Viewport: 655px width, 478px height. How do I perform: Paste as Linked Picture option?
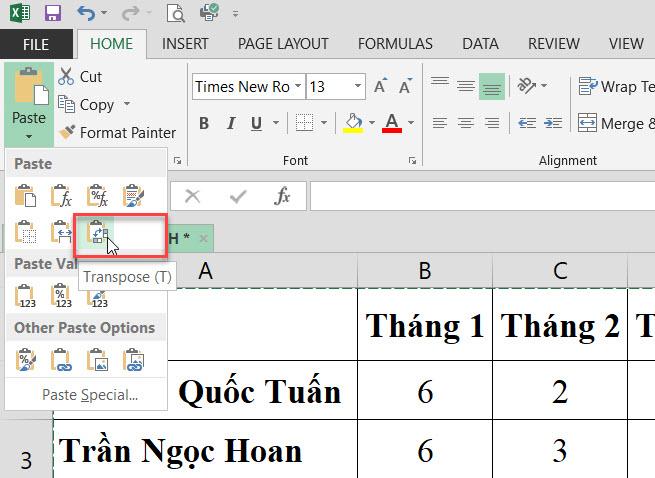pos(134,360)
